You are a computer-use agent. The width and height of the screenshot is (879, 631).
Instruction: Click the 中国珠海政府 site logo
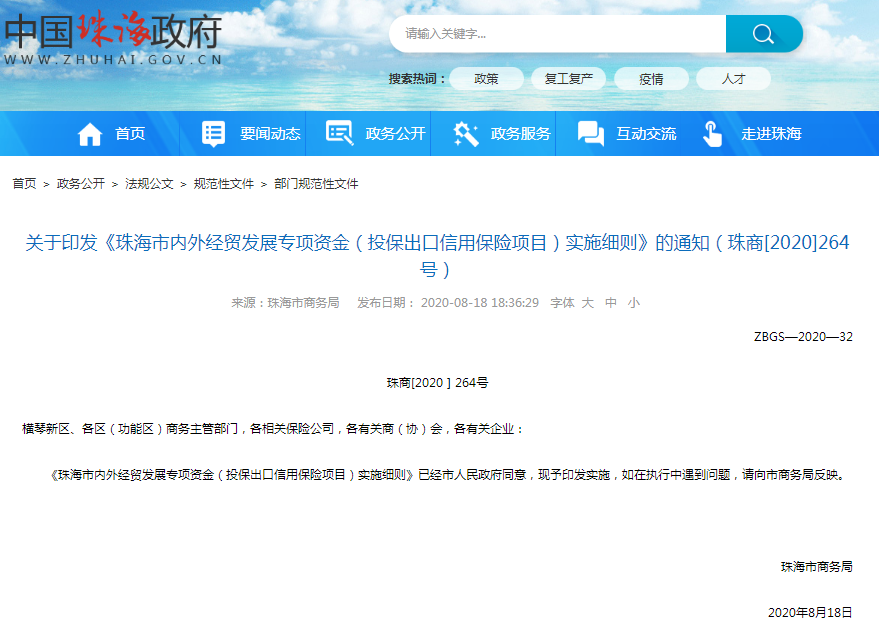[113, 37]
